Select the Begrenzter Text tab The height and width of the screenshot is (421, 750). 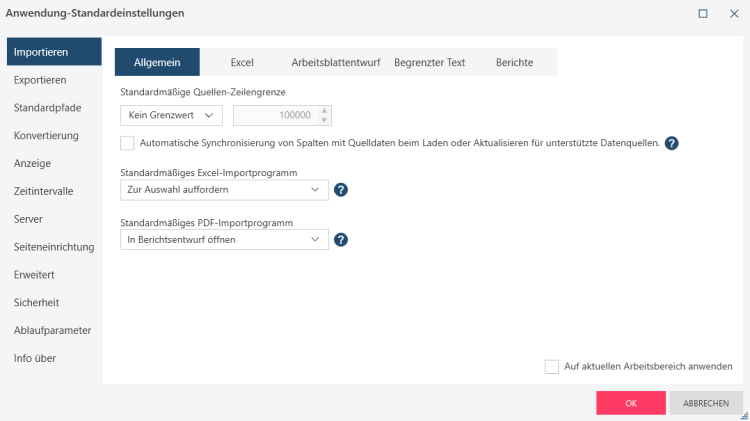(x=429, y=62)
